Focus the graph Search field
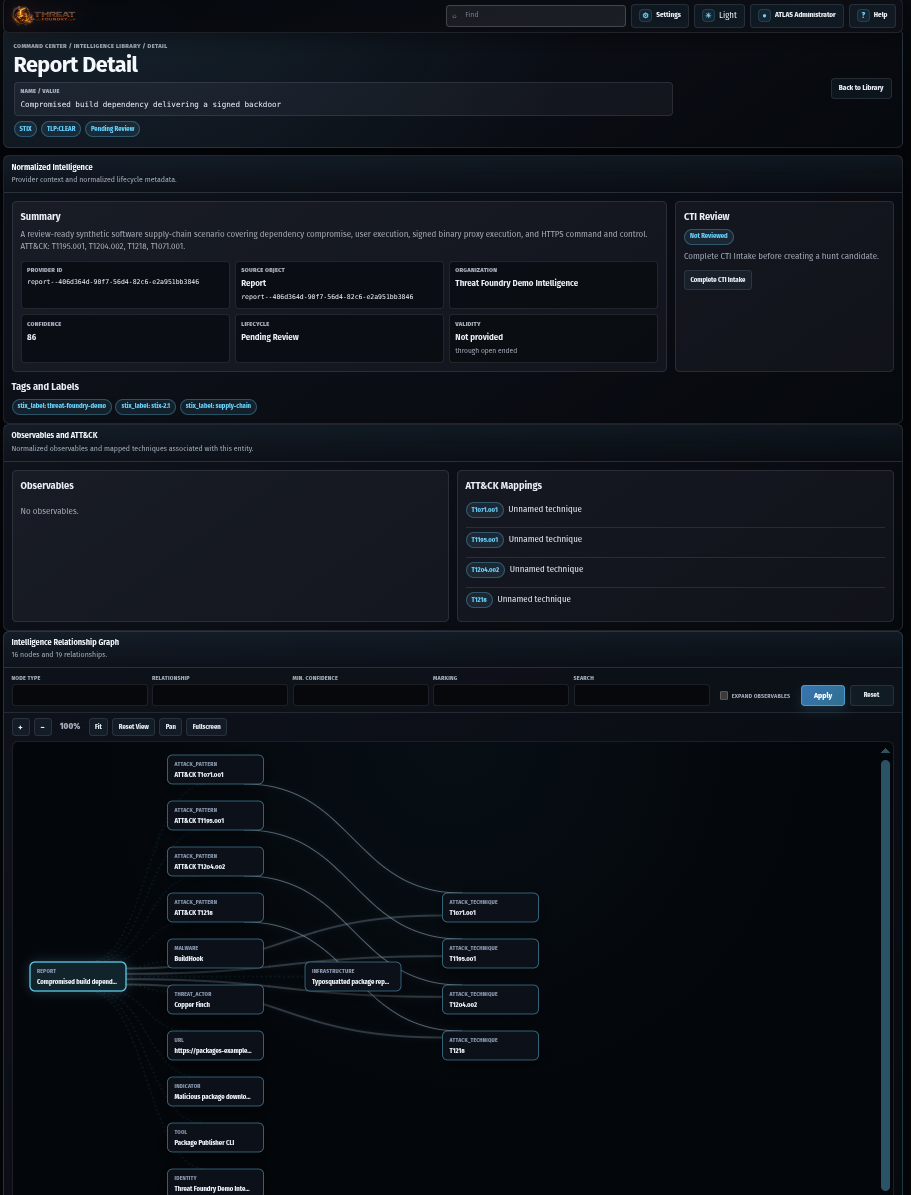Viewport: 911px width, 1195px height. [641, 695]
